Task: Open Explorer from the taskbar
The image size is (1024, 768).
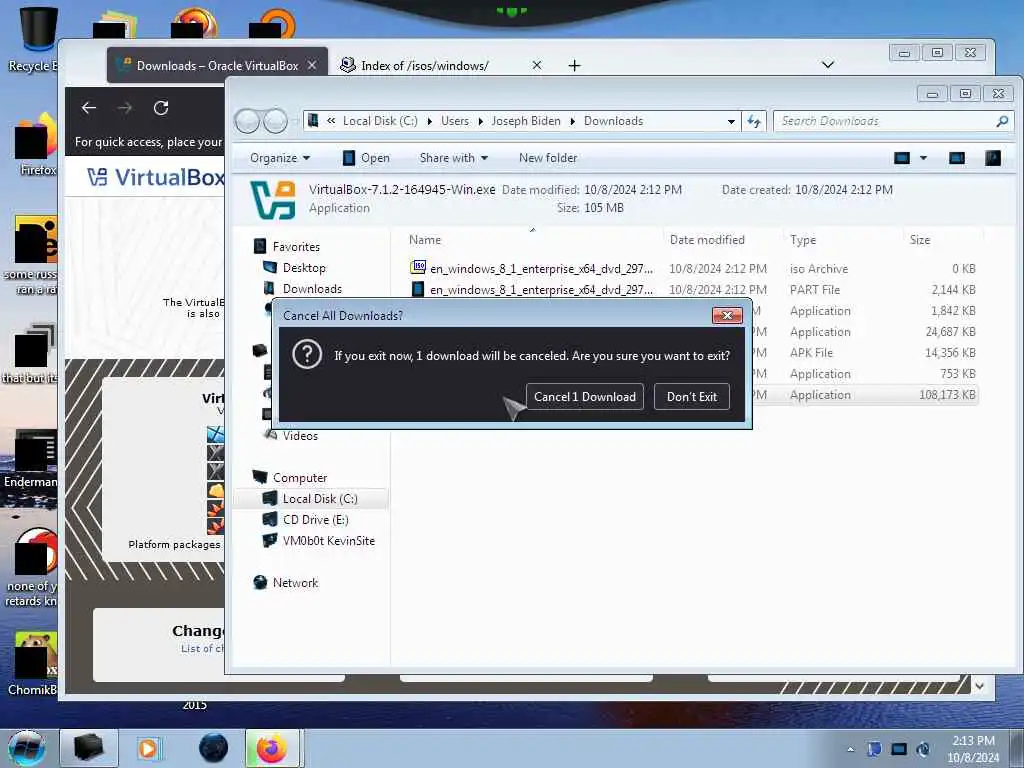Action: [89, 748]
